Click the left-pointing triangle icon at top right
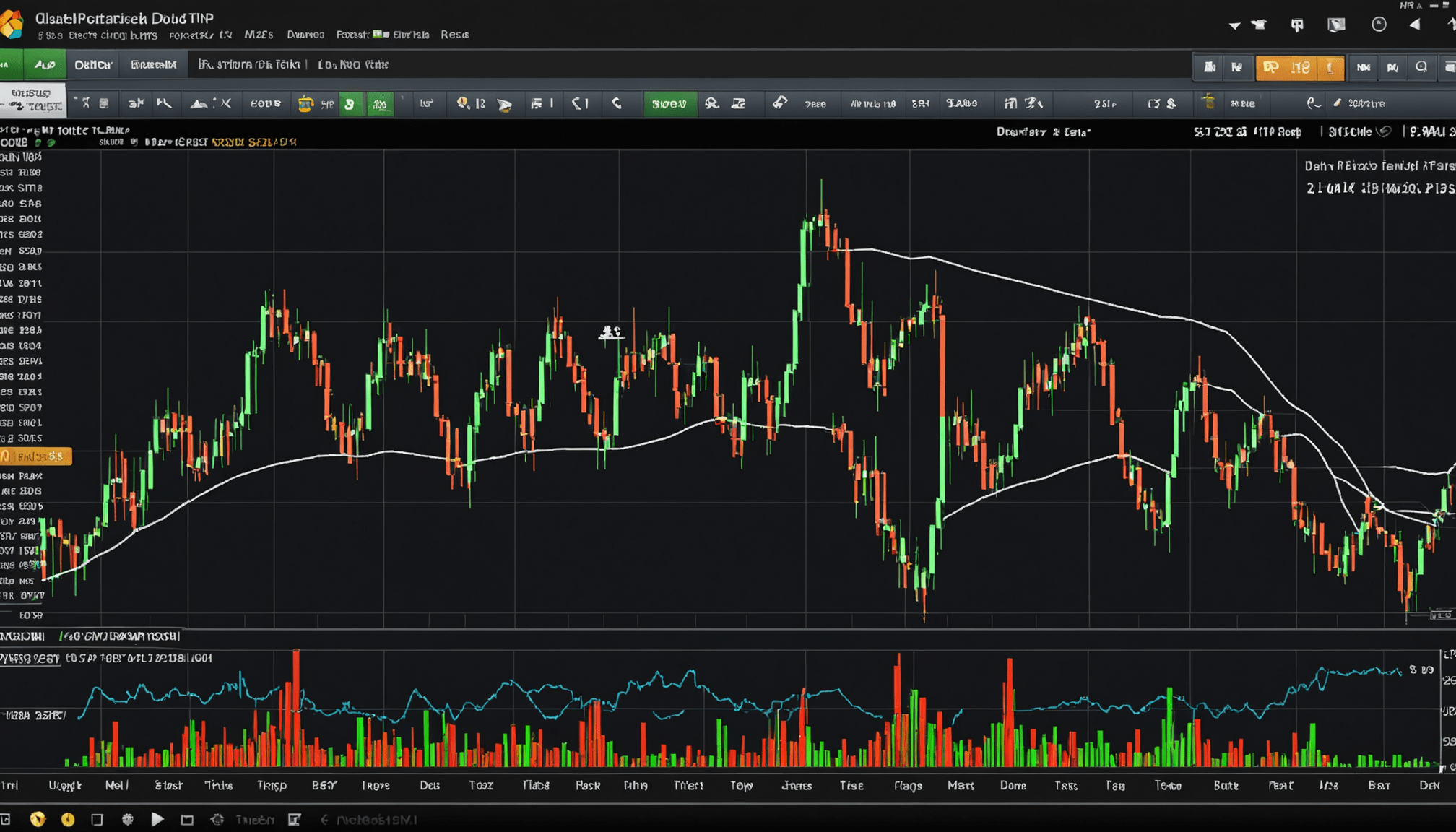The image size is (1456, 832). click(1415, 25)
